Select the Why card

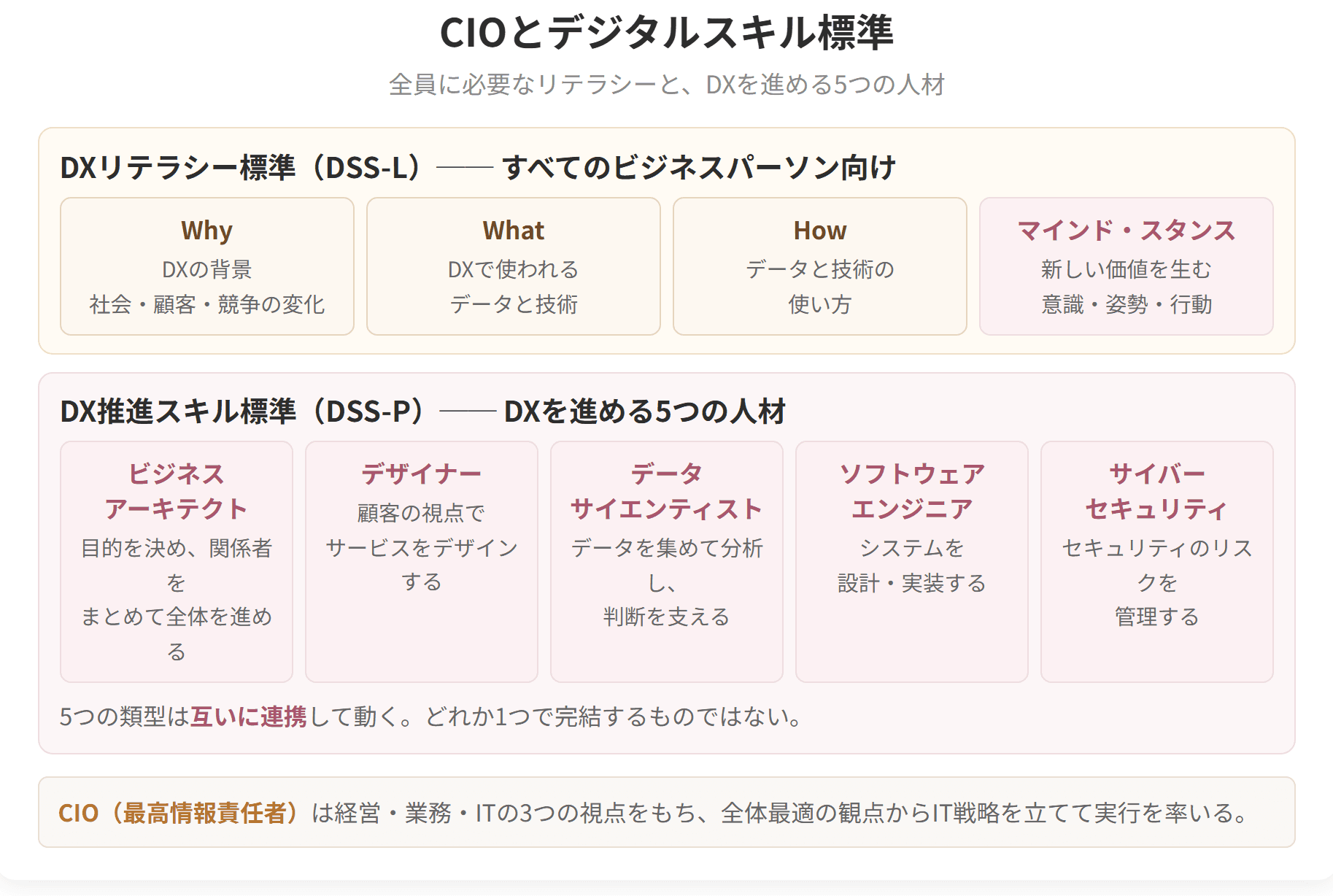pyautogui.click(x=207, y=266)
